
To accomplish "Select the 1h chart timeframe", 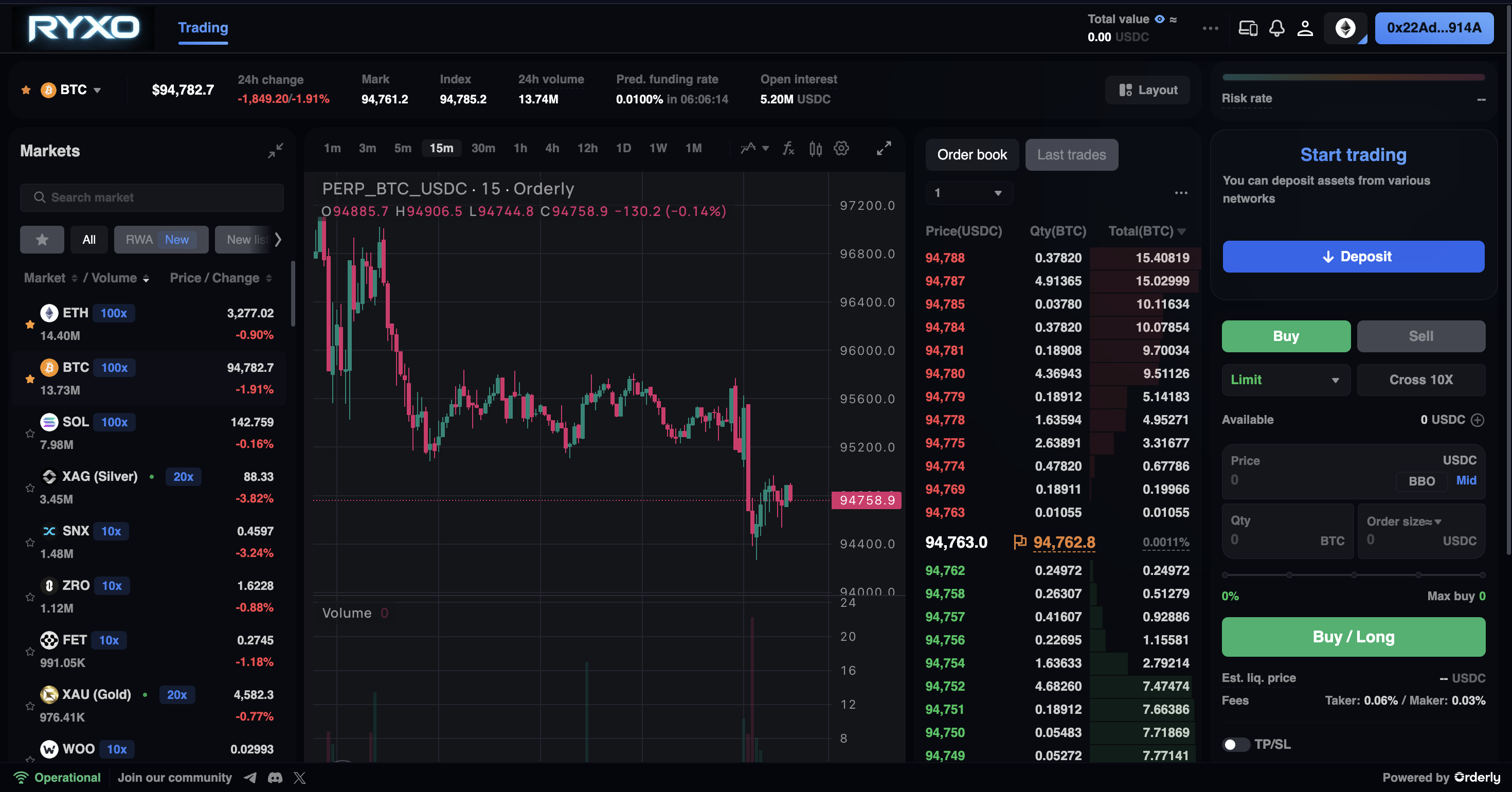I will point(520,148).
